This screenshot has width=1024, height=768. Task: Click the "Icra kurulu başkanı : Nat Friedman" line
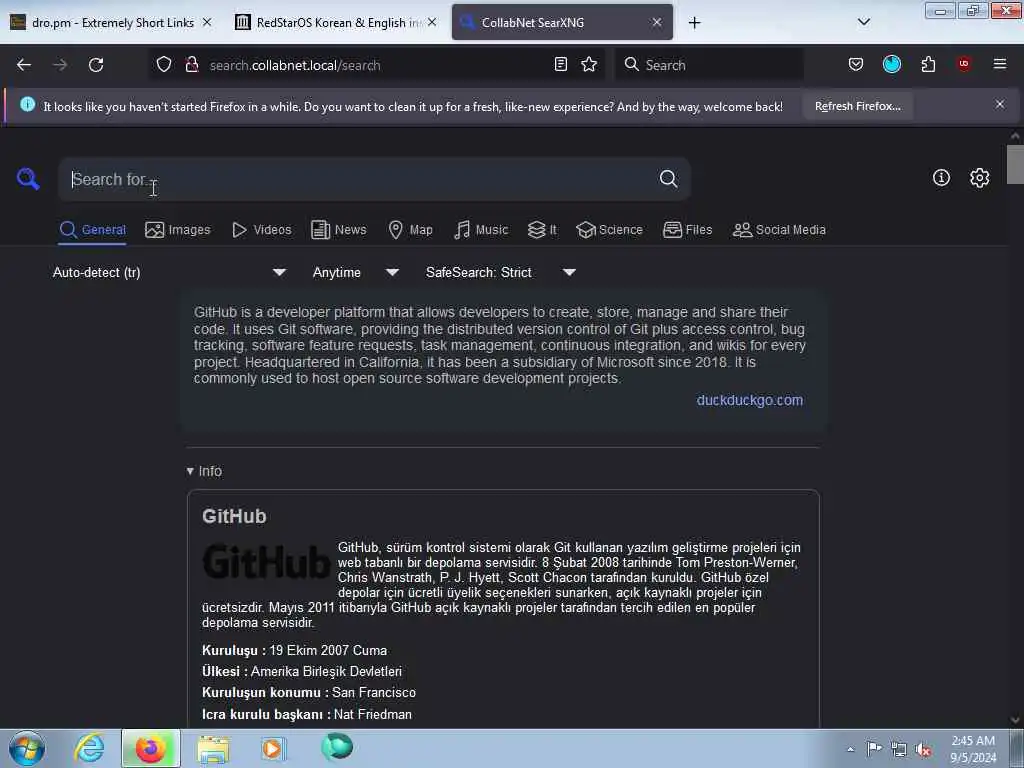pyautogui.click(x=306, y=714)
